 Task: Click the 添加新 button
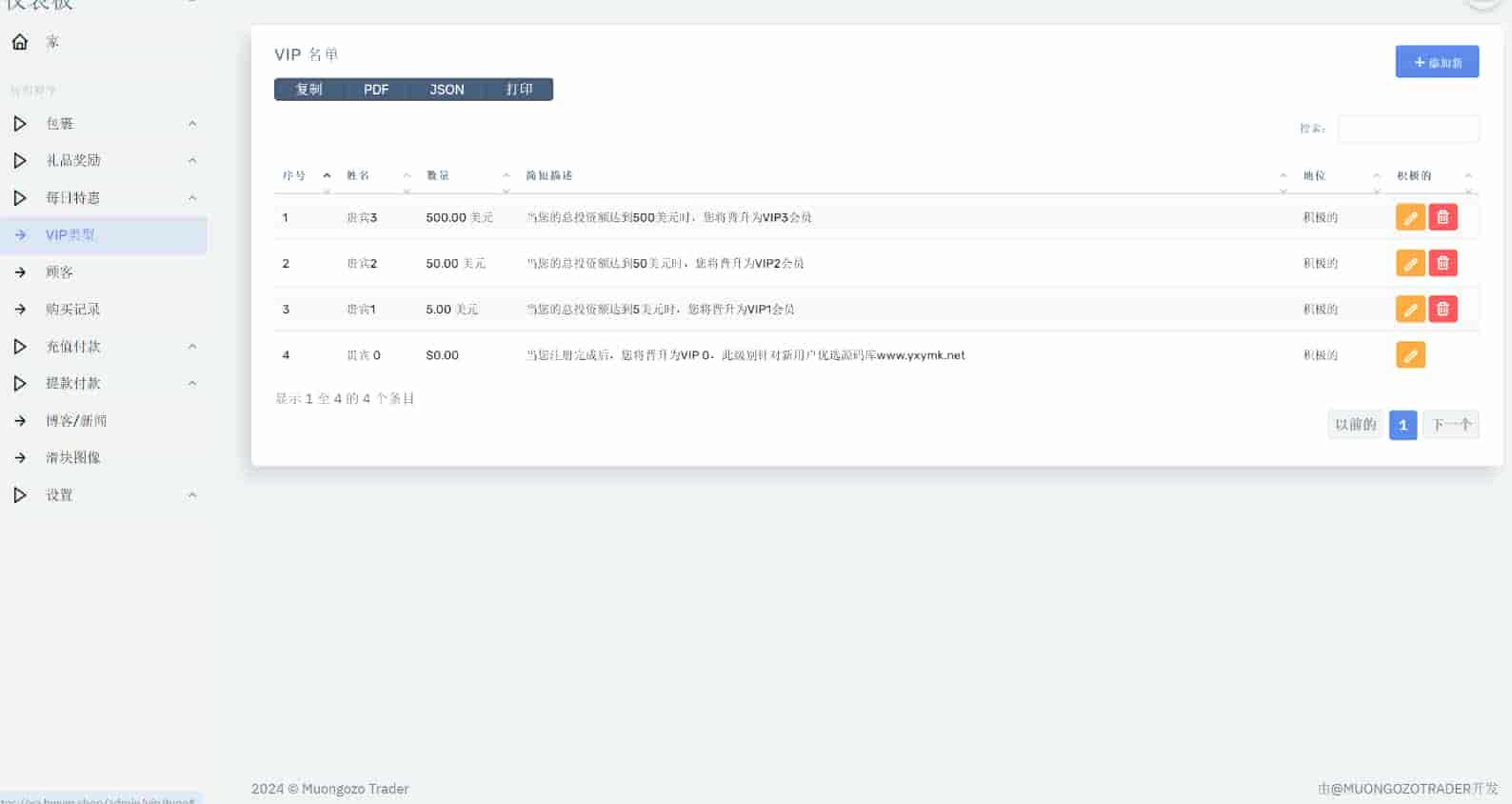(1437, 62)
